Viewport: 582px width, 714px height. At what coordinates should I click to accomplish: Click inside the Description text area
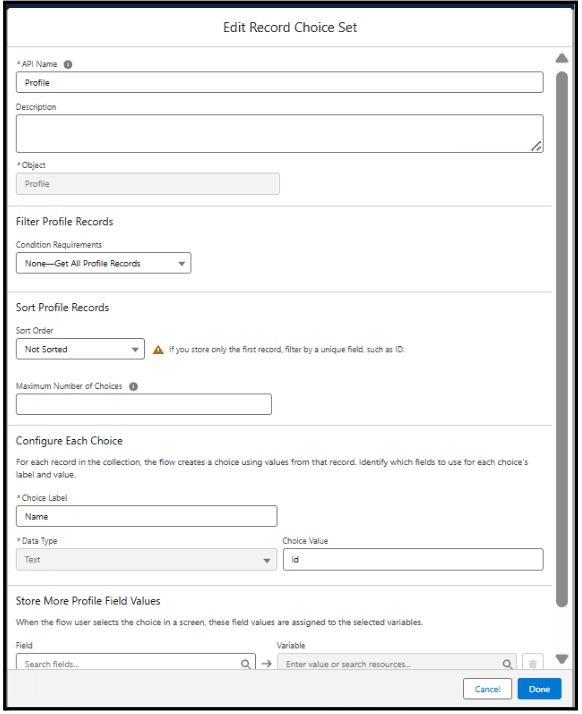tap(280, 133)
